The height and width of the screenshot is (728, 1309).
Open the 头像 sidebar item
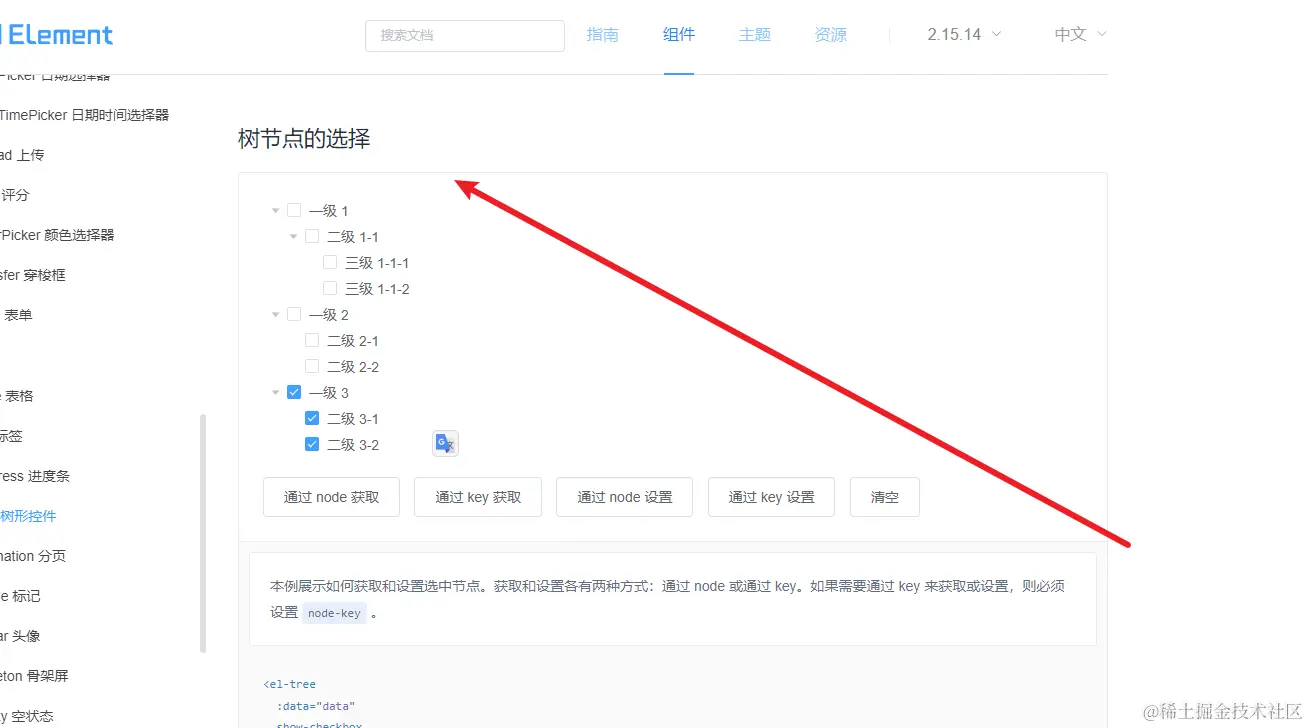[20, 636]
